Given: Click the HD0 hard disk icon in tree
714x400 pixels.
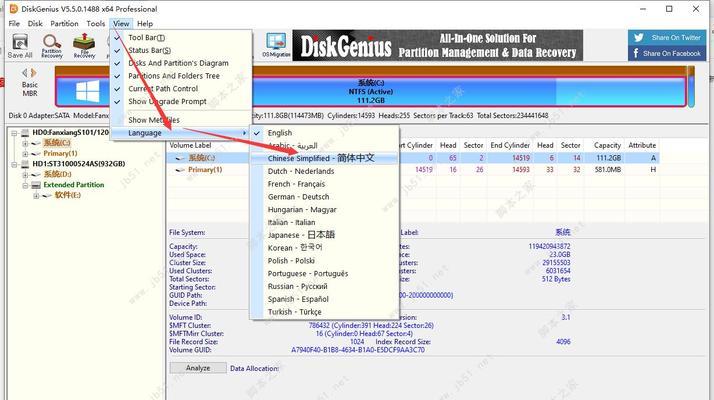Looking at the screenshot, I should 26,133.
